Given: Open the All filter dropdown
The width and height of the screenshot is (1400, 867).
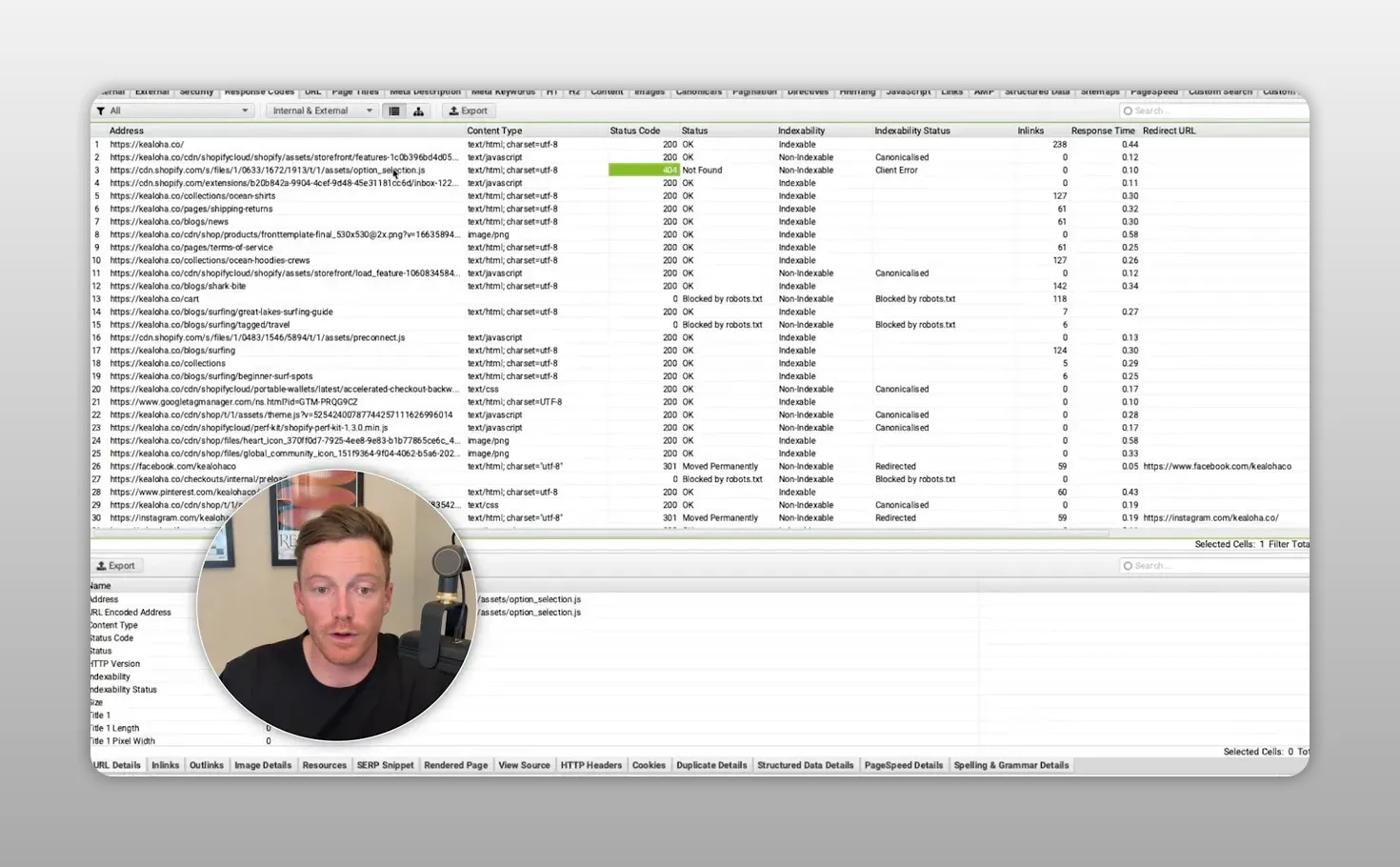Looking at the screenshot, I should pyautogui.click(x=173, y=111).
